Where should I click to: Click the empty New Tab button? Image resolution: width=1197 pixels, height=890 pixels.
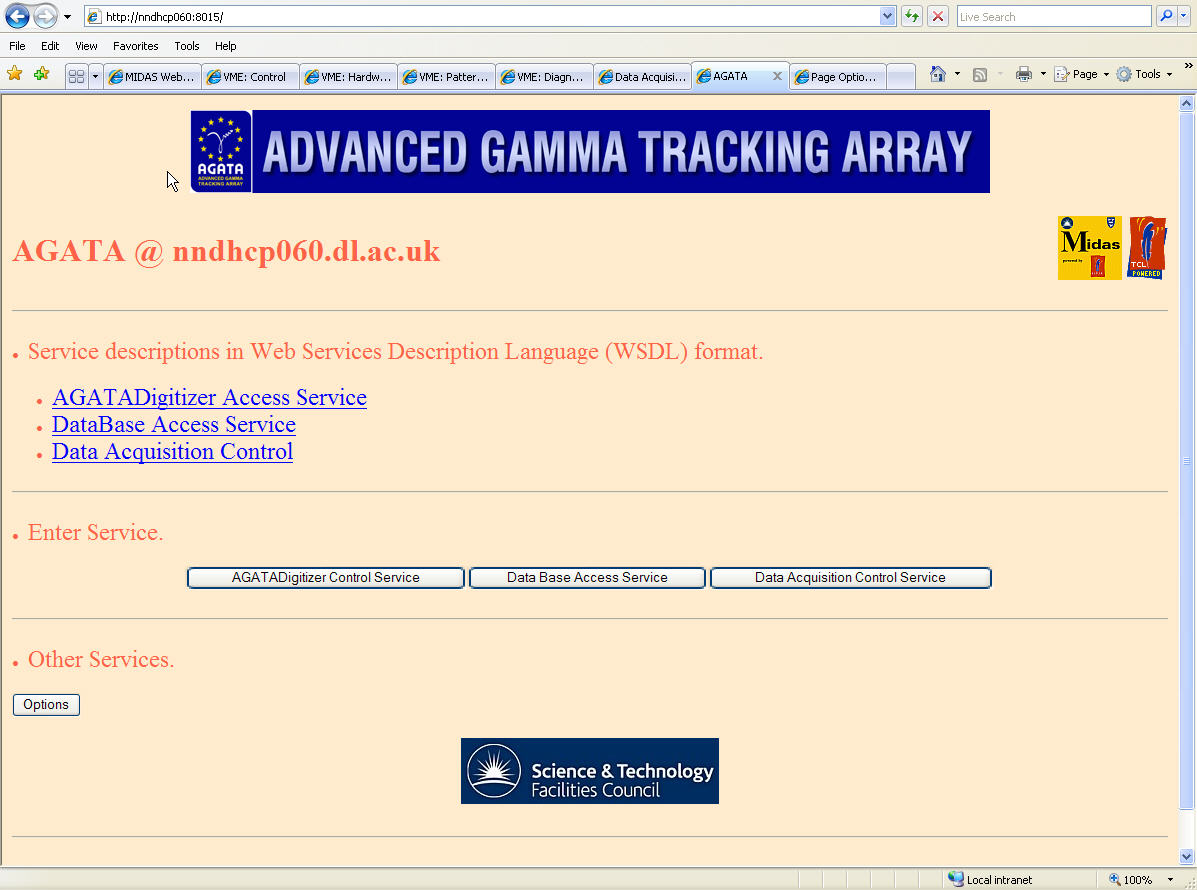pyautogui.click(x=902, y=76)
